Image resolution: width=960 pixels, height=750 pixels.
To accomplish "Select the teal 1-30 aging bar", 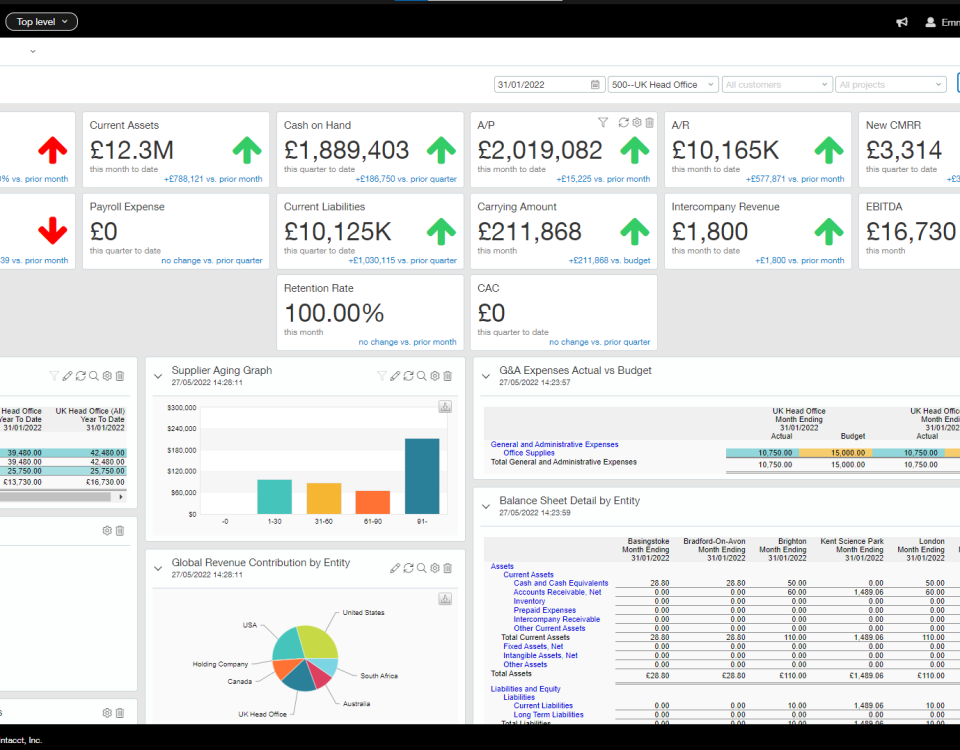I will tap(274, 497).
